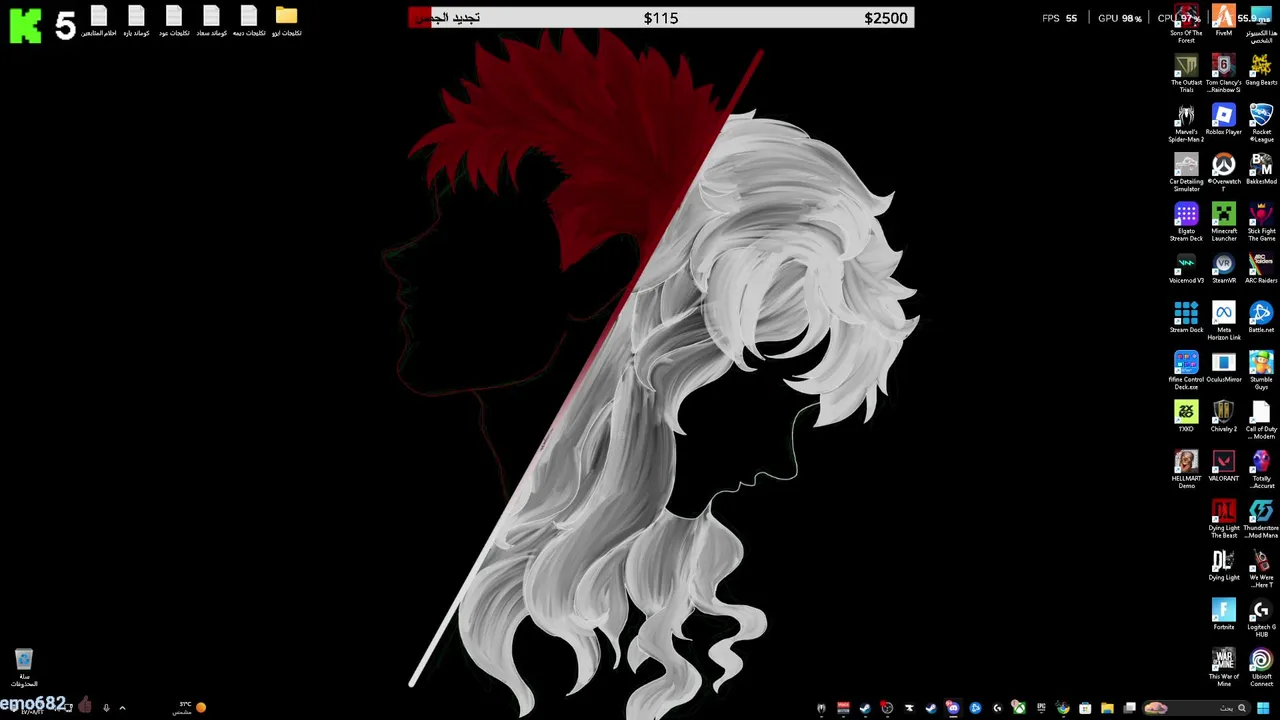Click the $2500 goal bar

(661, 18)
